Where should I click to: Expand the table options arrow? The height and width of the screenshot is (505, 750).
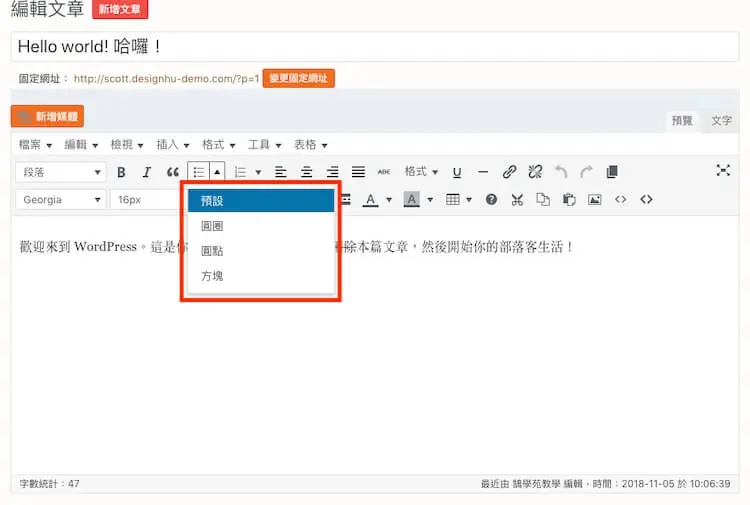tap(469, 199)
